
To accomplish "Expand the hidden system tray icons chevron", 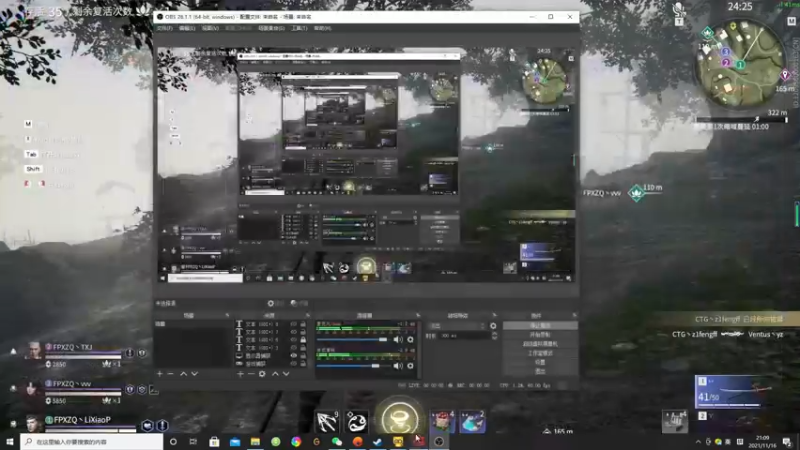I will tap(698, 442).
